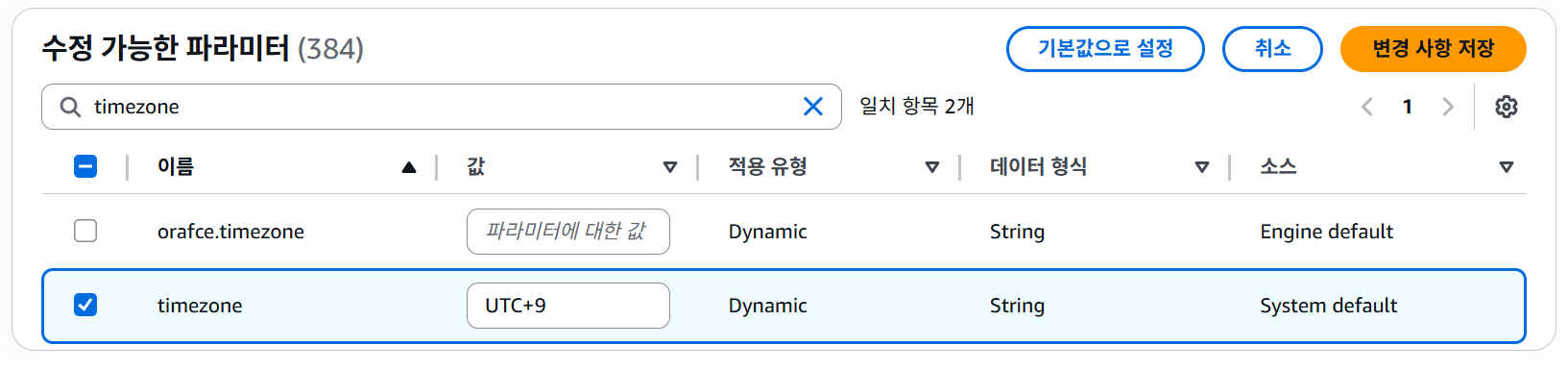Select page number 1

click(x=1408, y=107)
